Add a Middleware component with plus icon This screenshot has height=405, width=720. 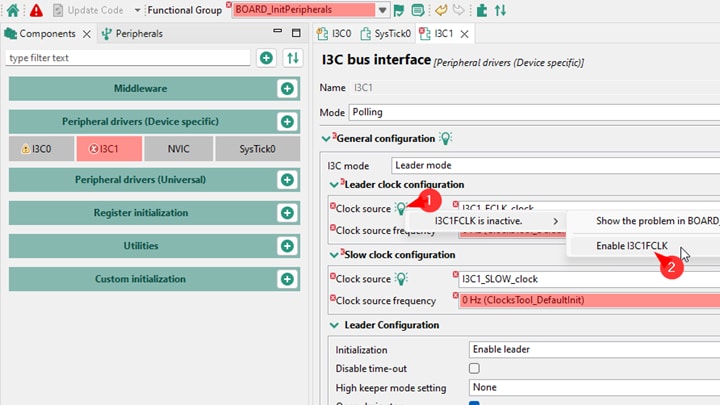tap(287, 89)
